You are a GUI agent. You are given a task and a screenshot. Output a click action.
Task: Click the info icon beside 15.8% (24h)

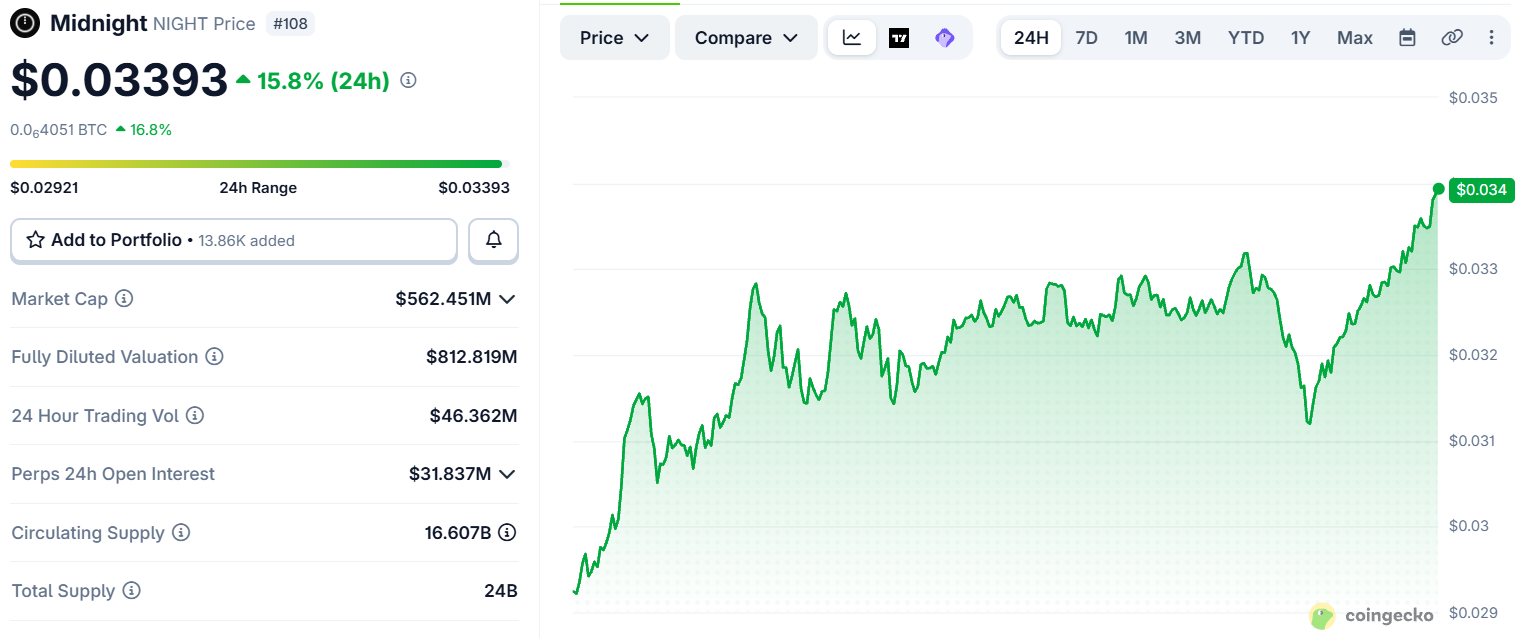coord(408,81)
